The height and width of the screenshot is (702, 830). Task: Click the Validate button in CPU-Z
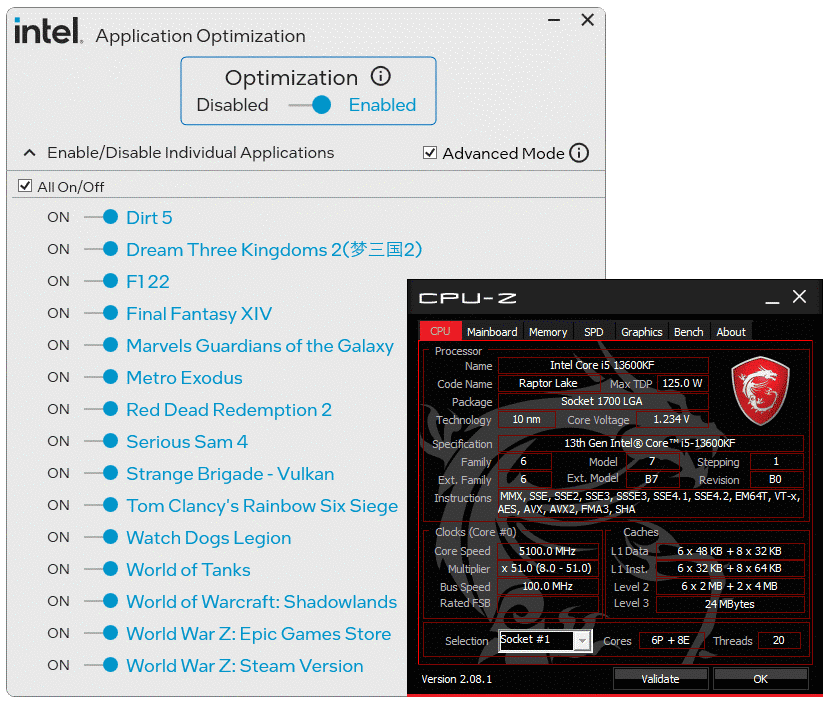pos(660,679)
